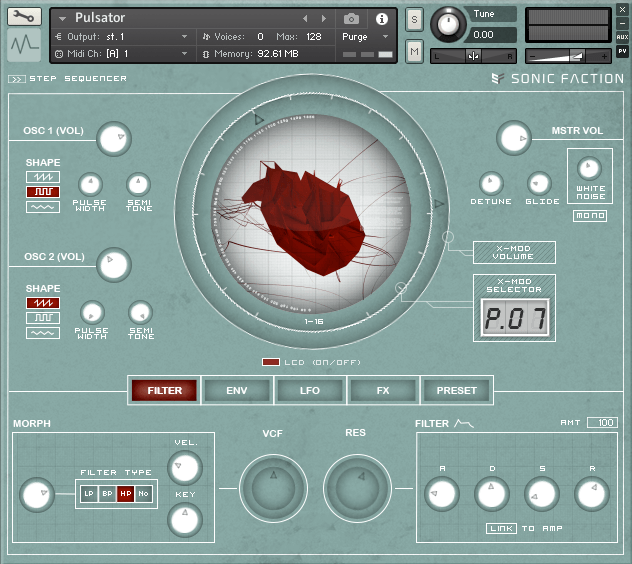Click the filter envelope S knob
The width and height of the screenshot is (632, 564).
click(542, 494)
